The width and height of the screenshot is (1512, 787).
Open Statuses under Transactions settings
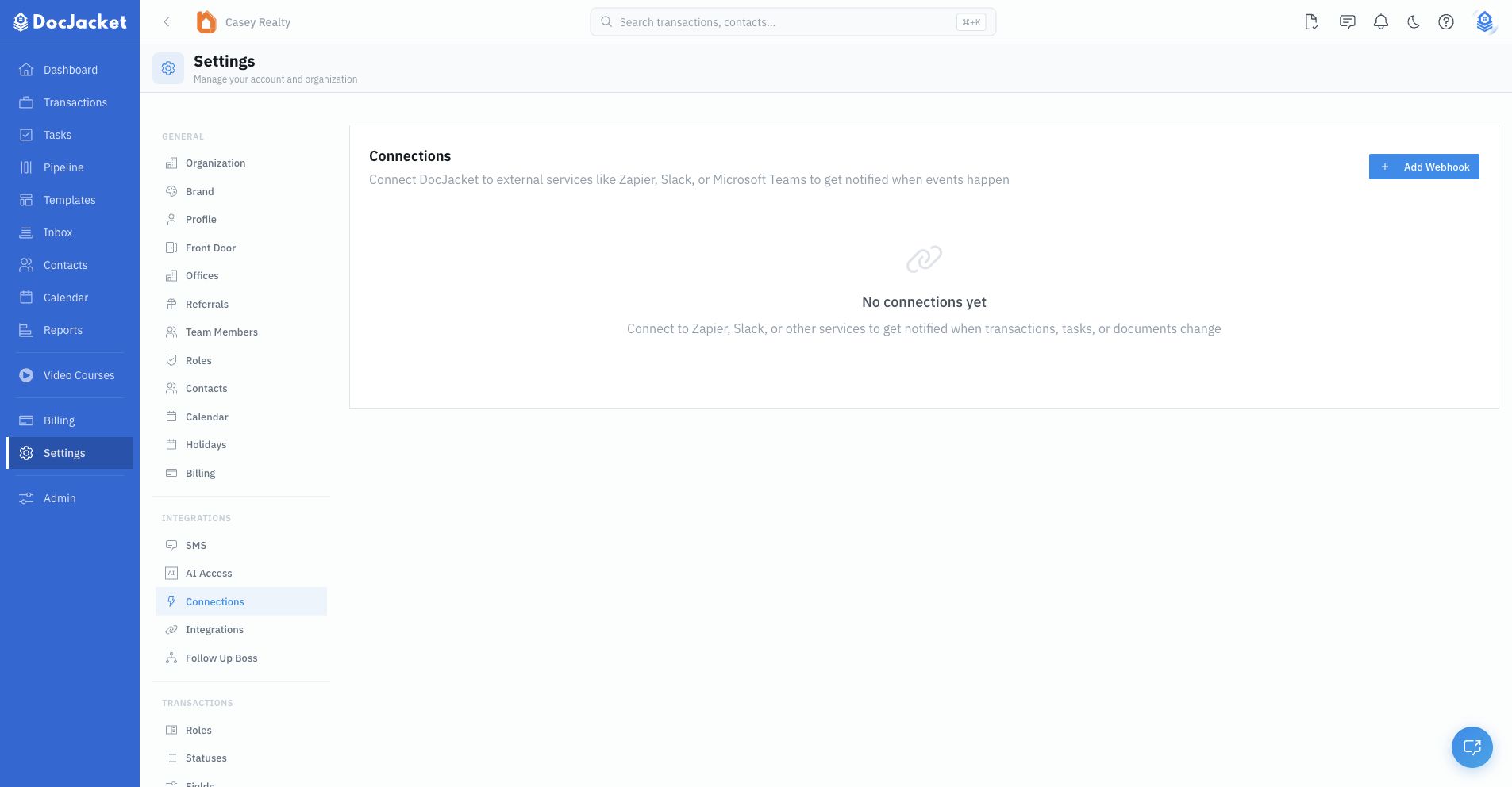click(241, 758)
